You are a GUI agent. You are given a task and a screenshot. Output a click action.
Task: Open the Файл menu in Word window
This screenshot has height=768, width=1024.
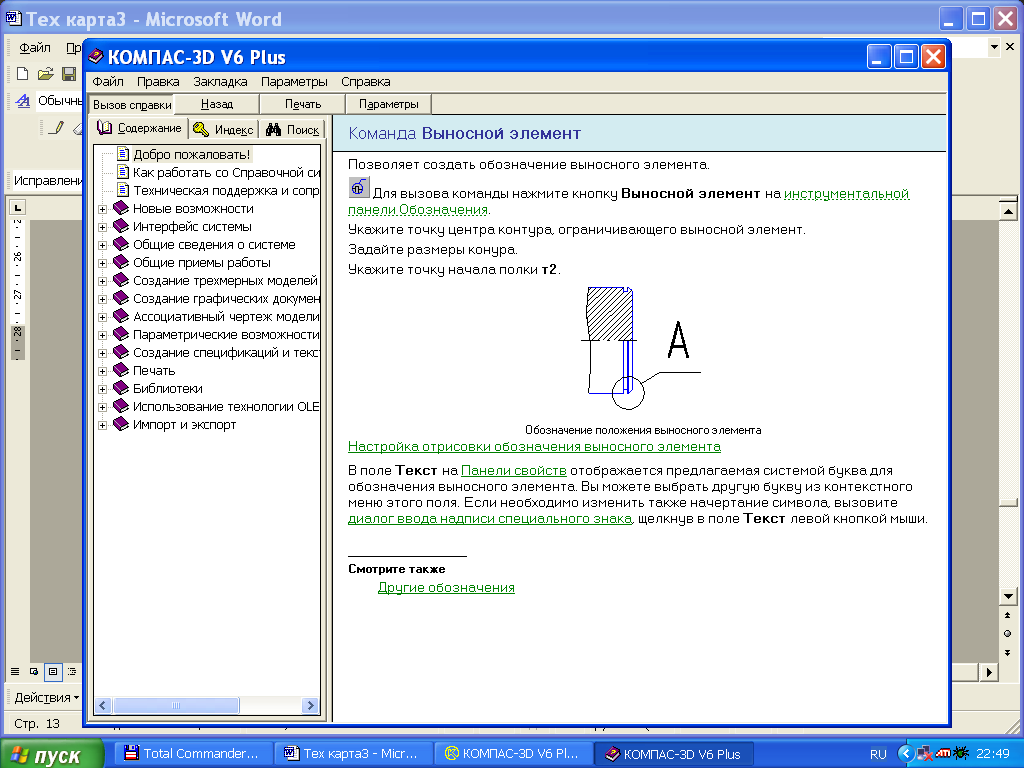click(35, 48)
